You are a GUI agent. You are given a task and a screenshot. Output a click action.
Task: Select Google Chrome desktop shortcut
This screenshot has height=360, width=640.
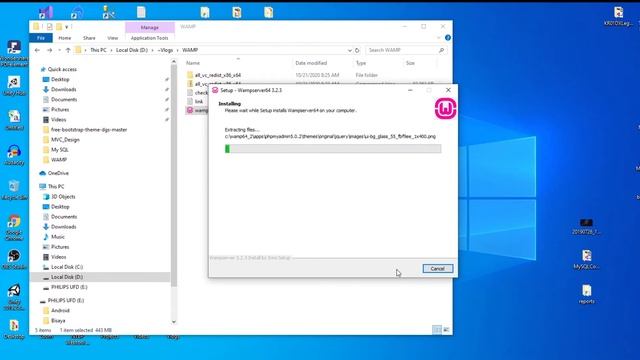[14, 227]
